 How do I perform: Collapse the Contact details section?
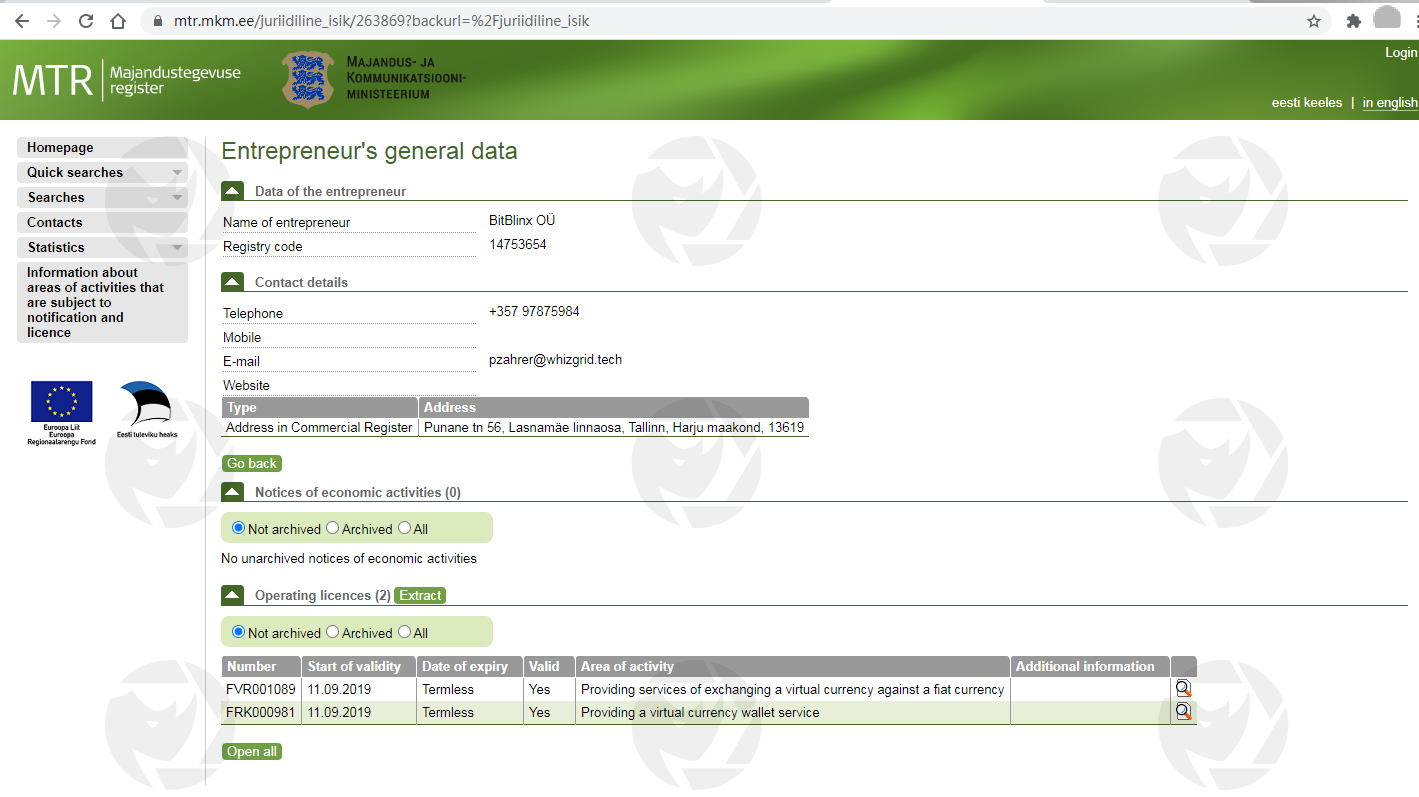point(232,282)
